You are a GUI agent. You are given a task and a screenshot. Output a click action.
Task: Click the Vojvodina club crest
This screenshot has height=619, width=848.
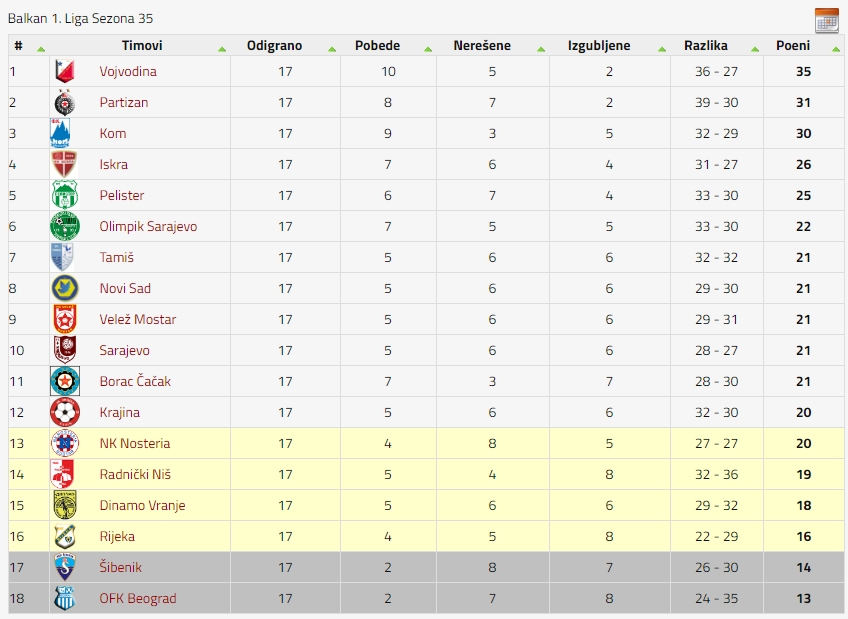click(x=64, y=71)
